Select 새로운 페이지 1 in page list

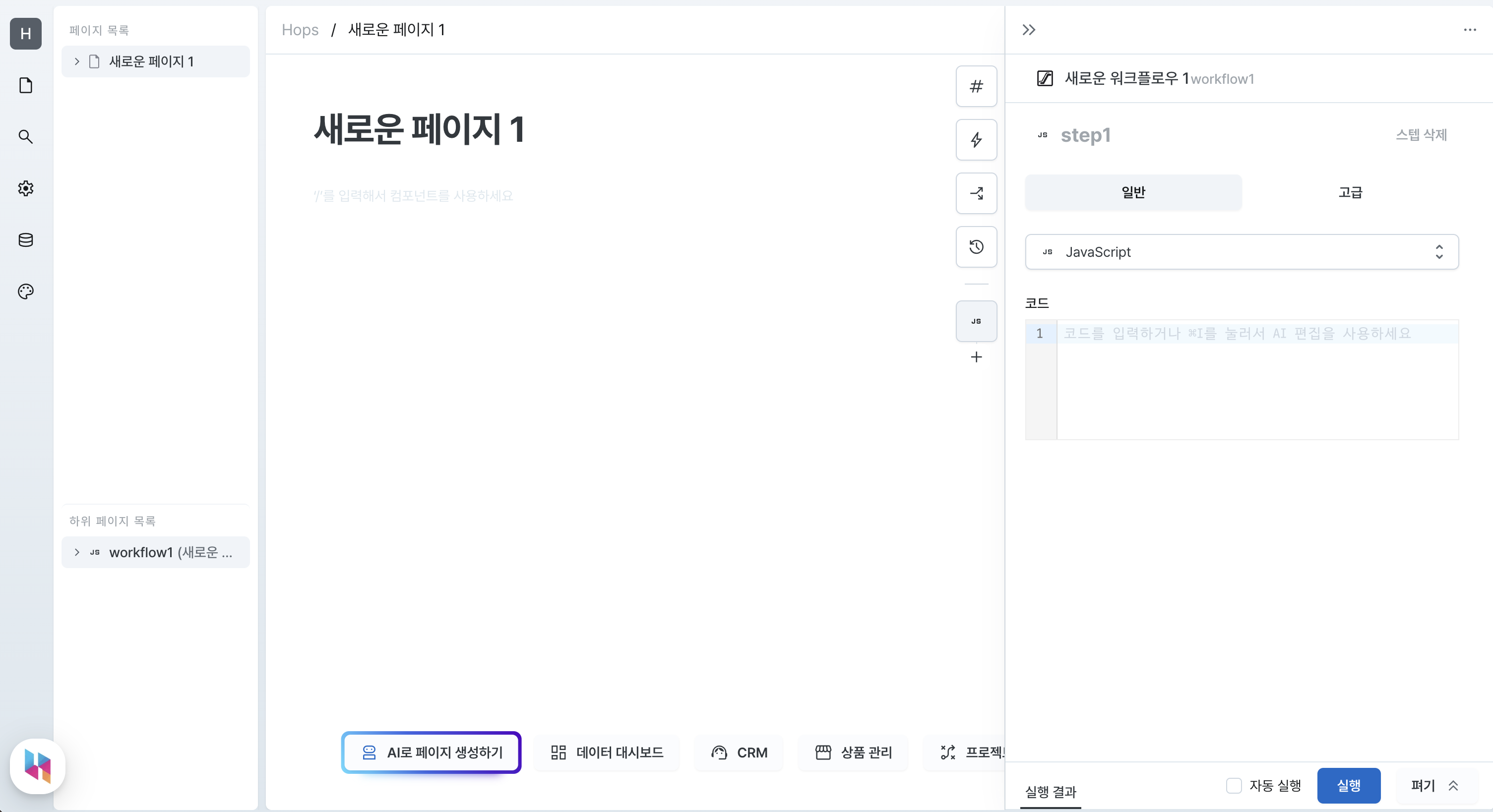pyautogui.click(x=155, y=61)
